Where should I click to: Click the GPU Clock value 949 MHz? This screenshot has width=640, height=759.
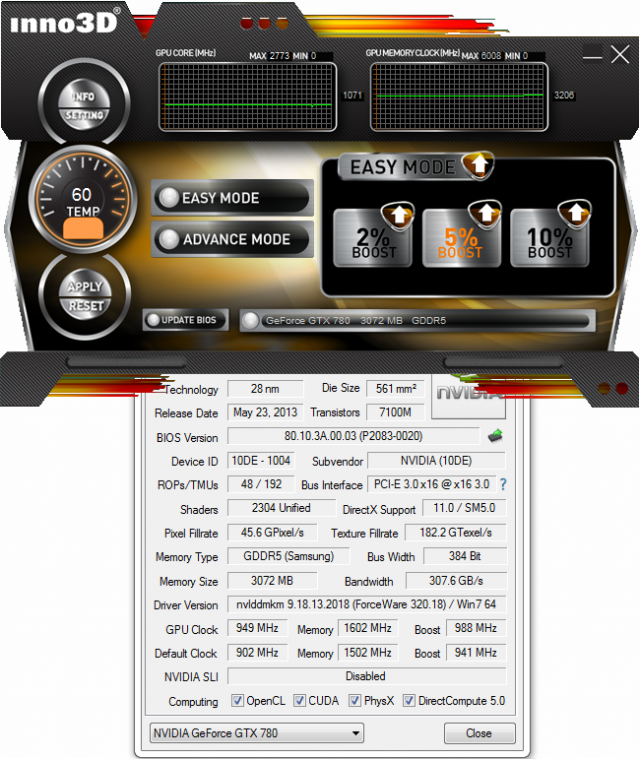click(257, 628)
